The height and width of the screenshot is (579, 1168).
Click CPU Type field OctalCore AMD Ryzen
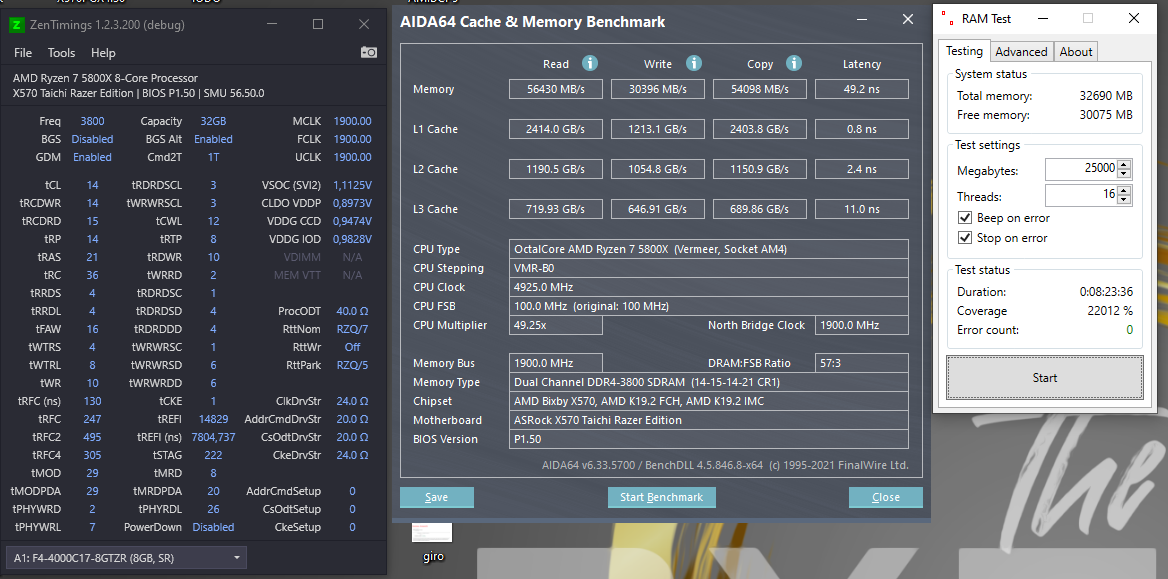(x=709, y=249)
